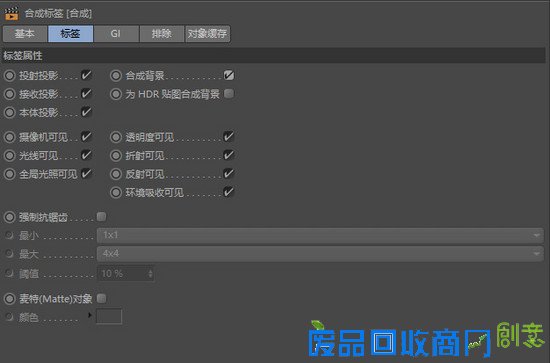Click the 阈值 stepper arrows
Viewport: 550px width, 363px height.
point(150,274)
